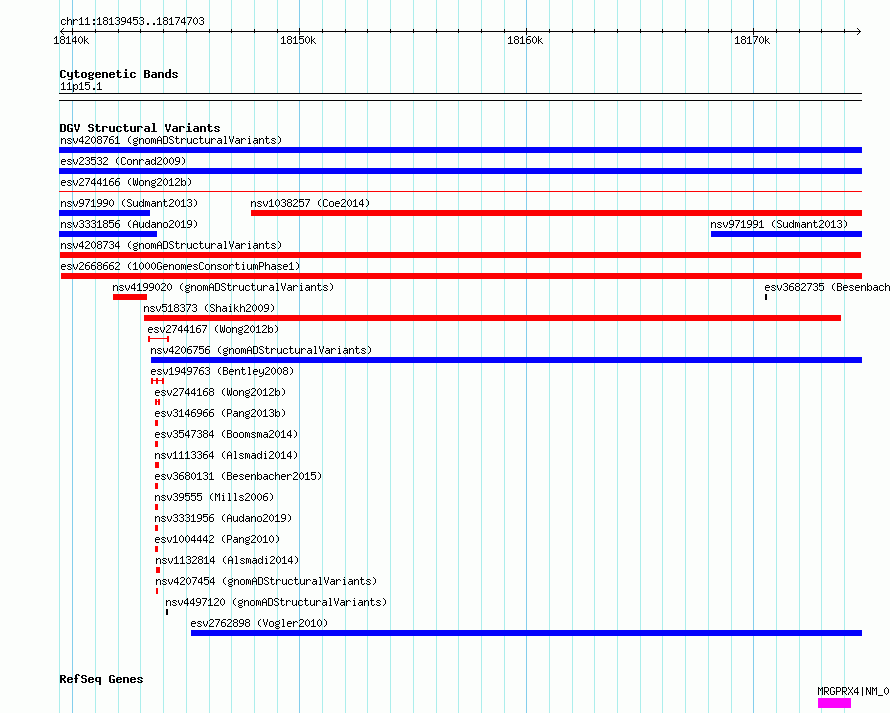Select the nsv518373 (Shaikh2009) label
The image size is (890, 713).
click(209, 308)
